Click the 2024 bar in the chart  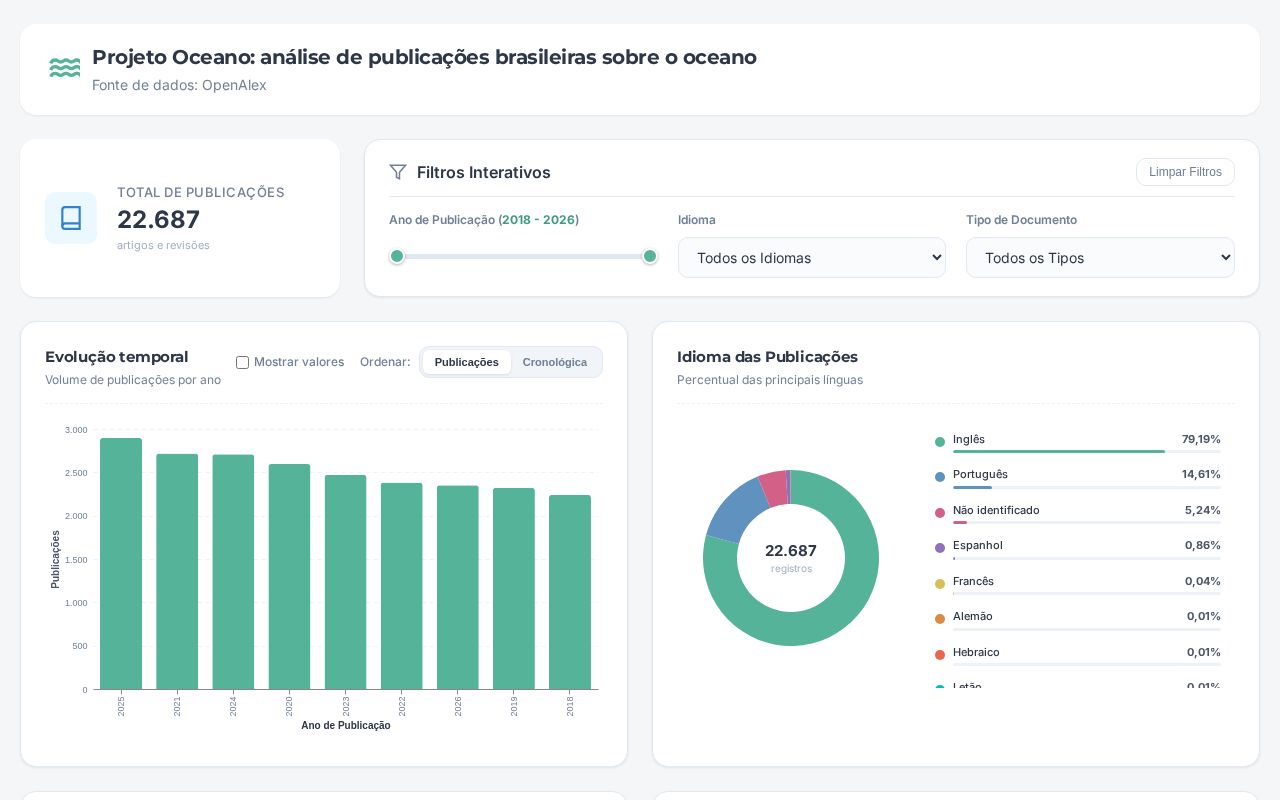coord(233,572)
